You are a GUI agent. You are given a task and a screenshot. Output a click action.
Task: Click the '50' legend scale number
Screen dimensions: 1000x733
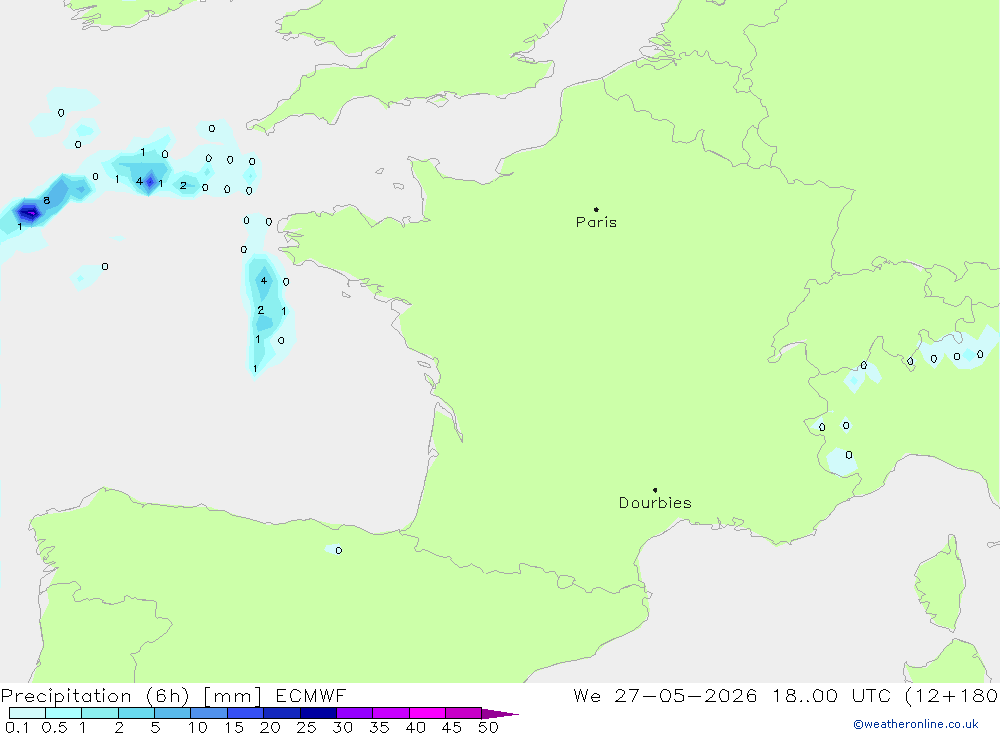[488, 727]
